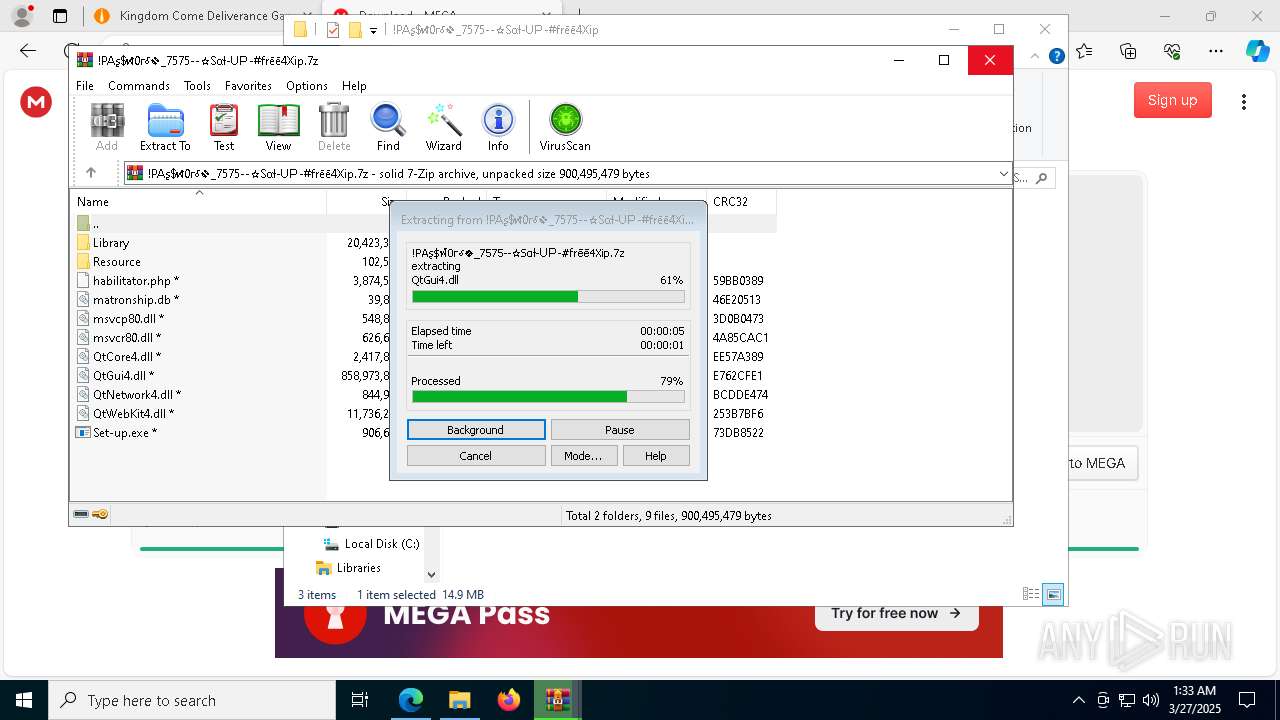Open the Options menu

(x=307, y=86)
